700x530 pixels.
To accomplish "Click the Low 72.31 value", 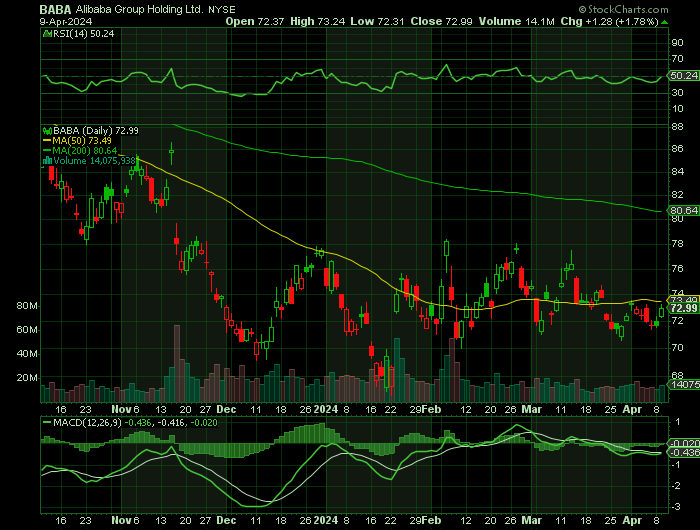I will point(378,21).
